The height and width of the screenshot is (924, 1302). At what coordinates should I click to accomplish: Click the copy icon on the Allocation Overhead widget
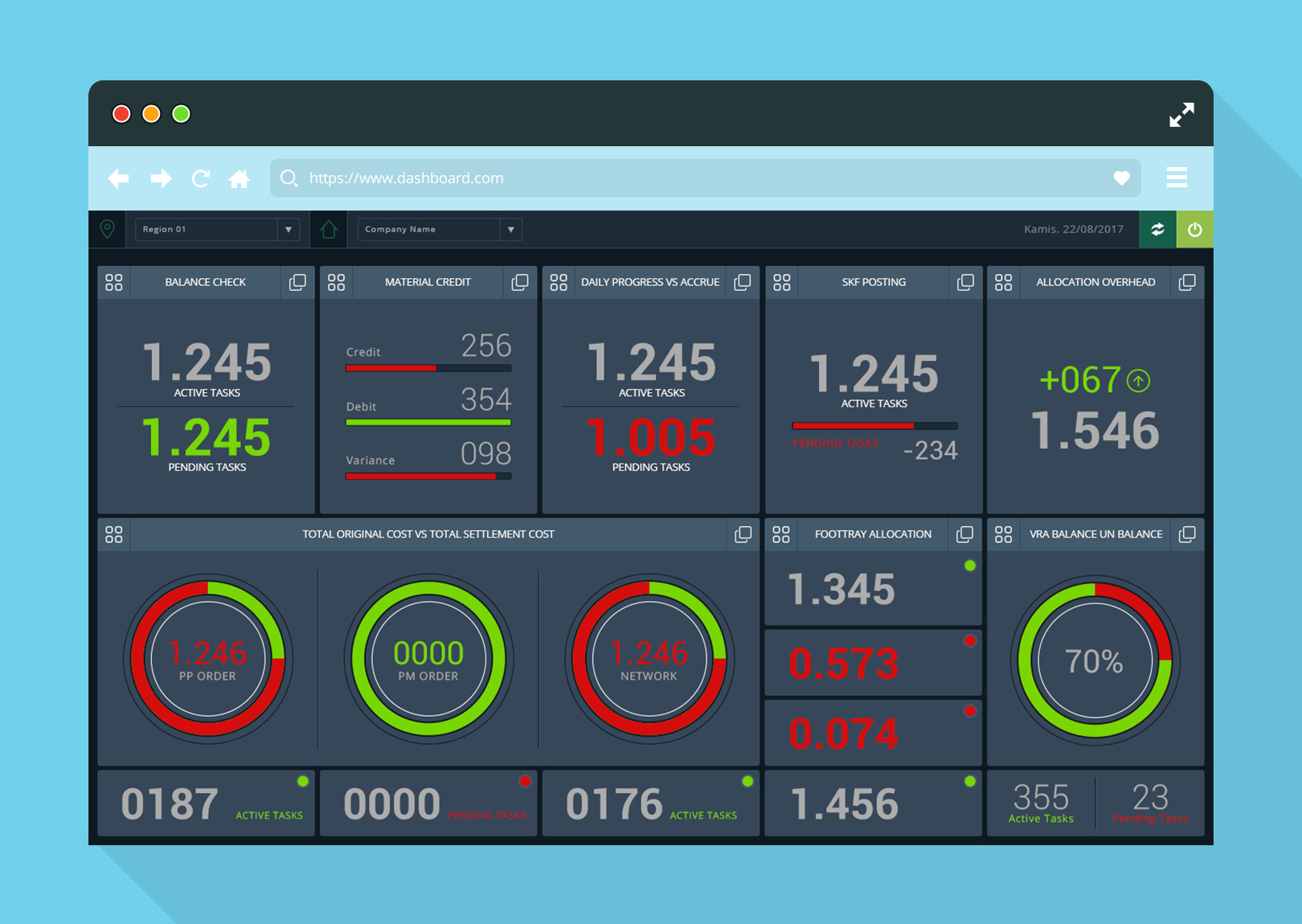[1188, 282]
